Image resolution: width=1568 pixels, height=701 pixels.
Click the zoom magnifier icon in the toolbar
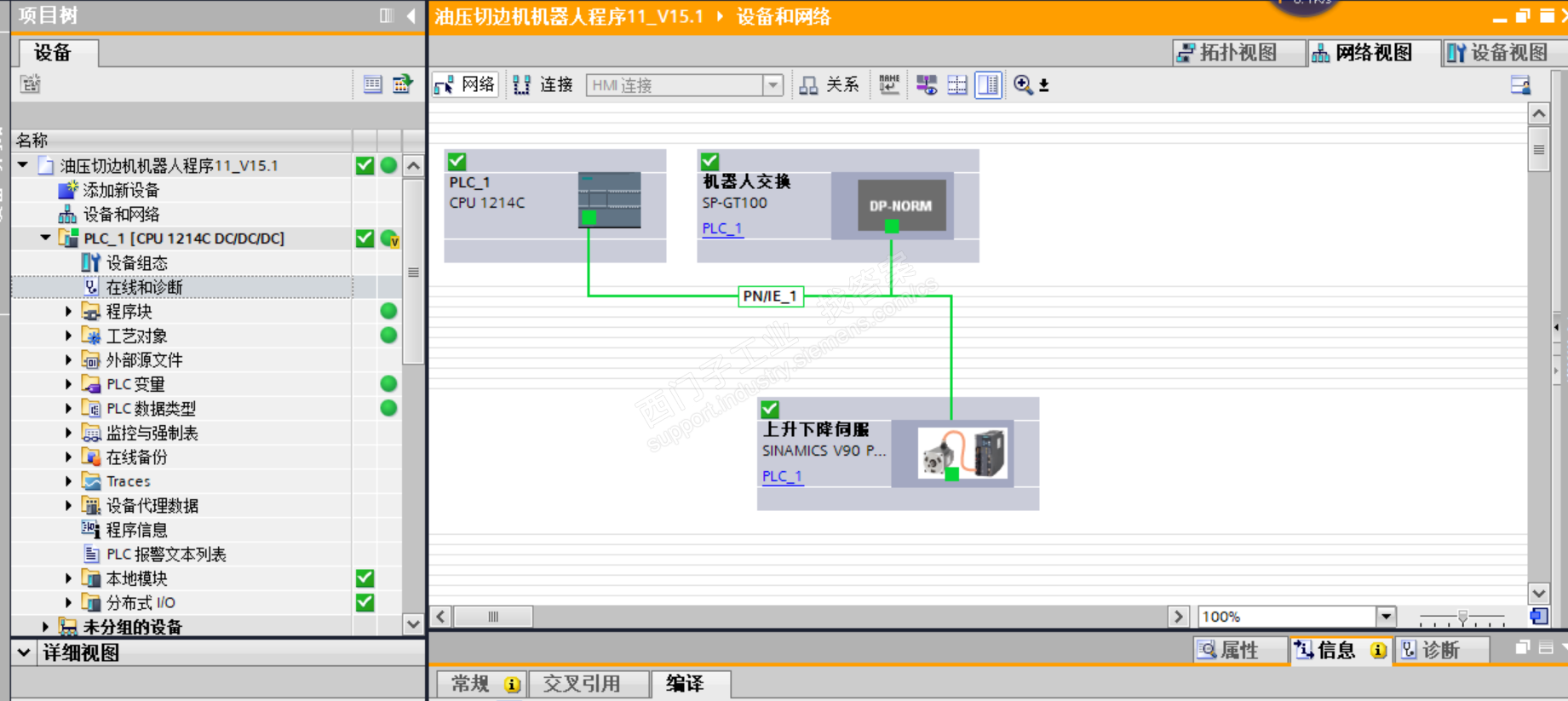pos(1023,84)
